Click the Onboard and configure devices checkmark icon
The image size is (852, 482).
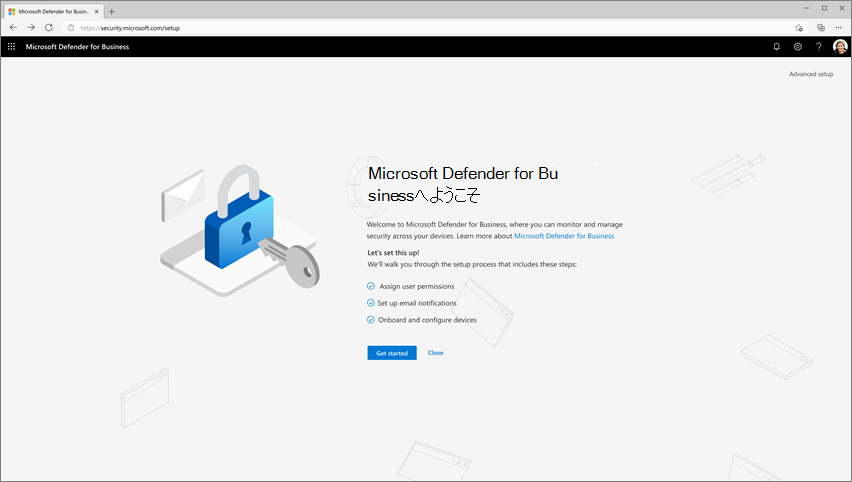371,320
